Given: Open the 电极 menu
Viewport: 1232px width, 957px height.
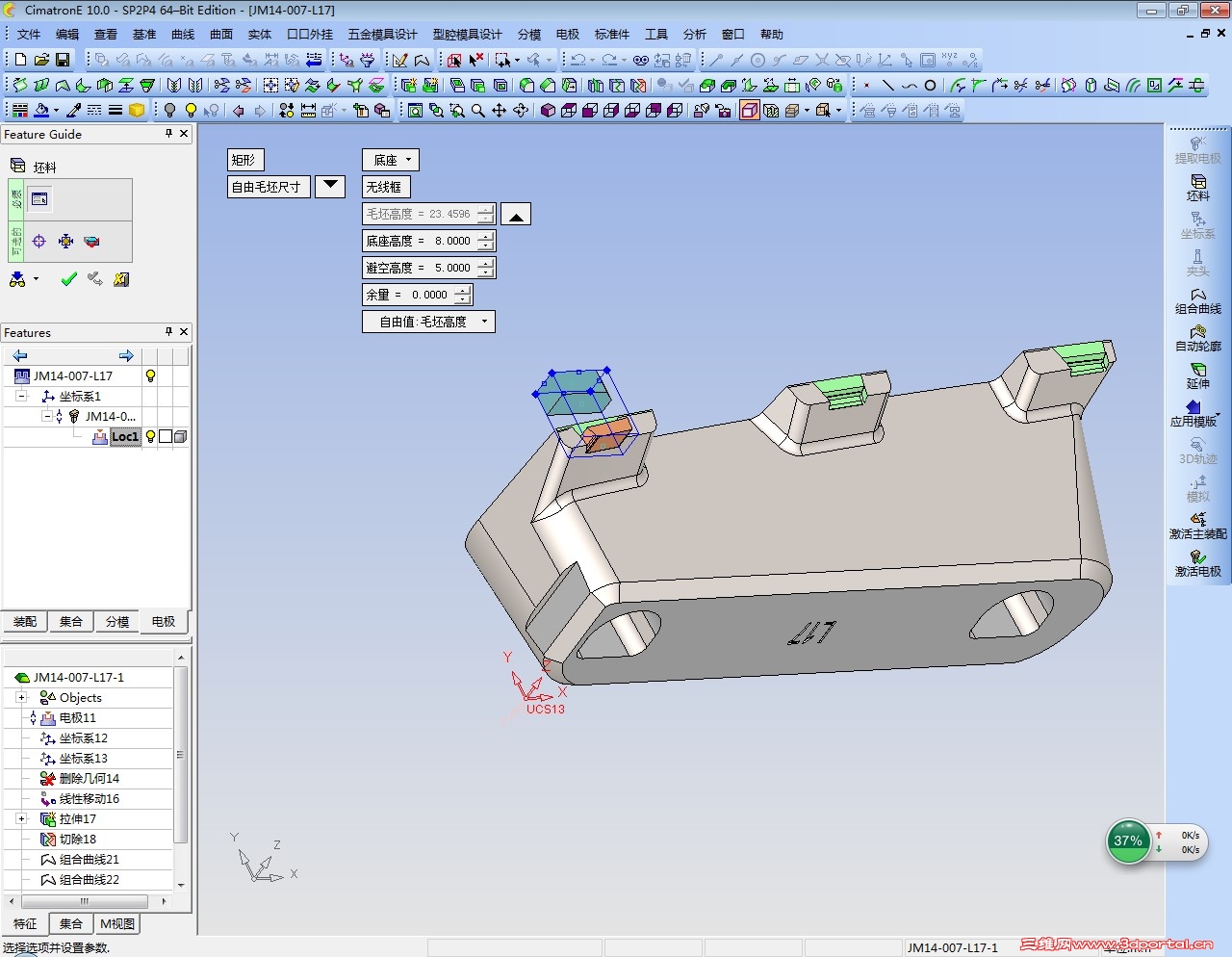Looking at the screenshot, I should point(568,35).
